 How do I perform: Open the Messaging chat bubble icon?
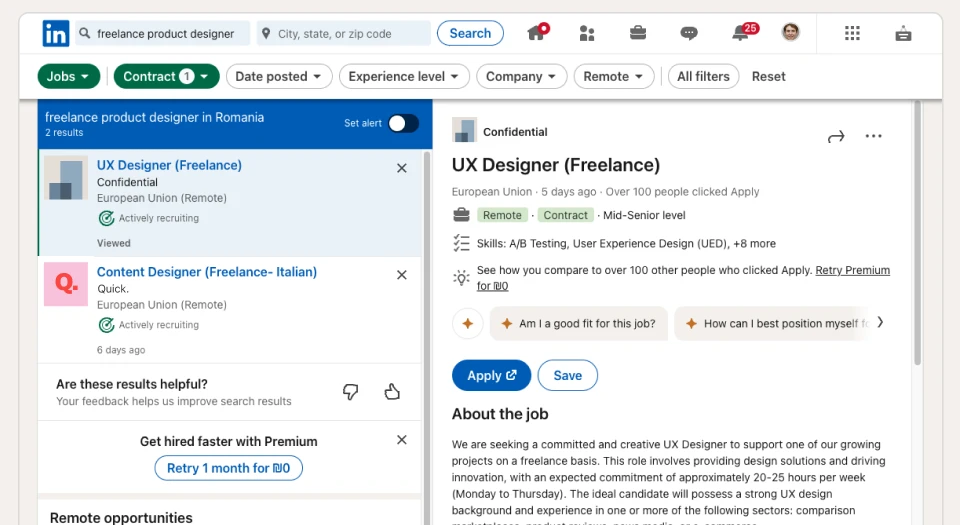pos(689,33)
